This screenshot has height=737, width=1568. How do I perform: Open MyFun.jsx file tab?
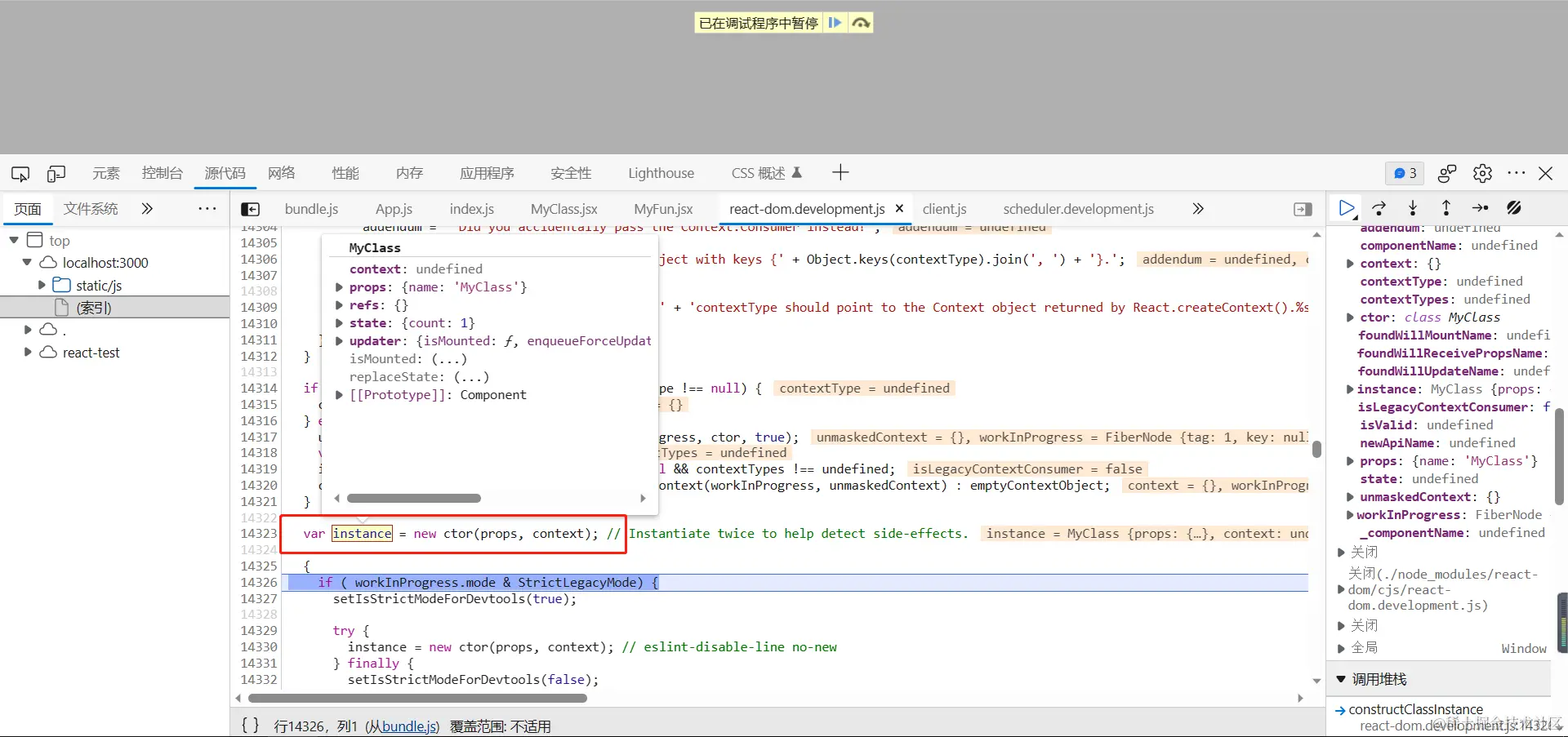pos(663,209)
